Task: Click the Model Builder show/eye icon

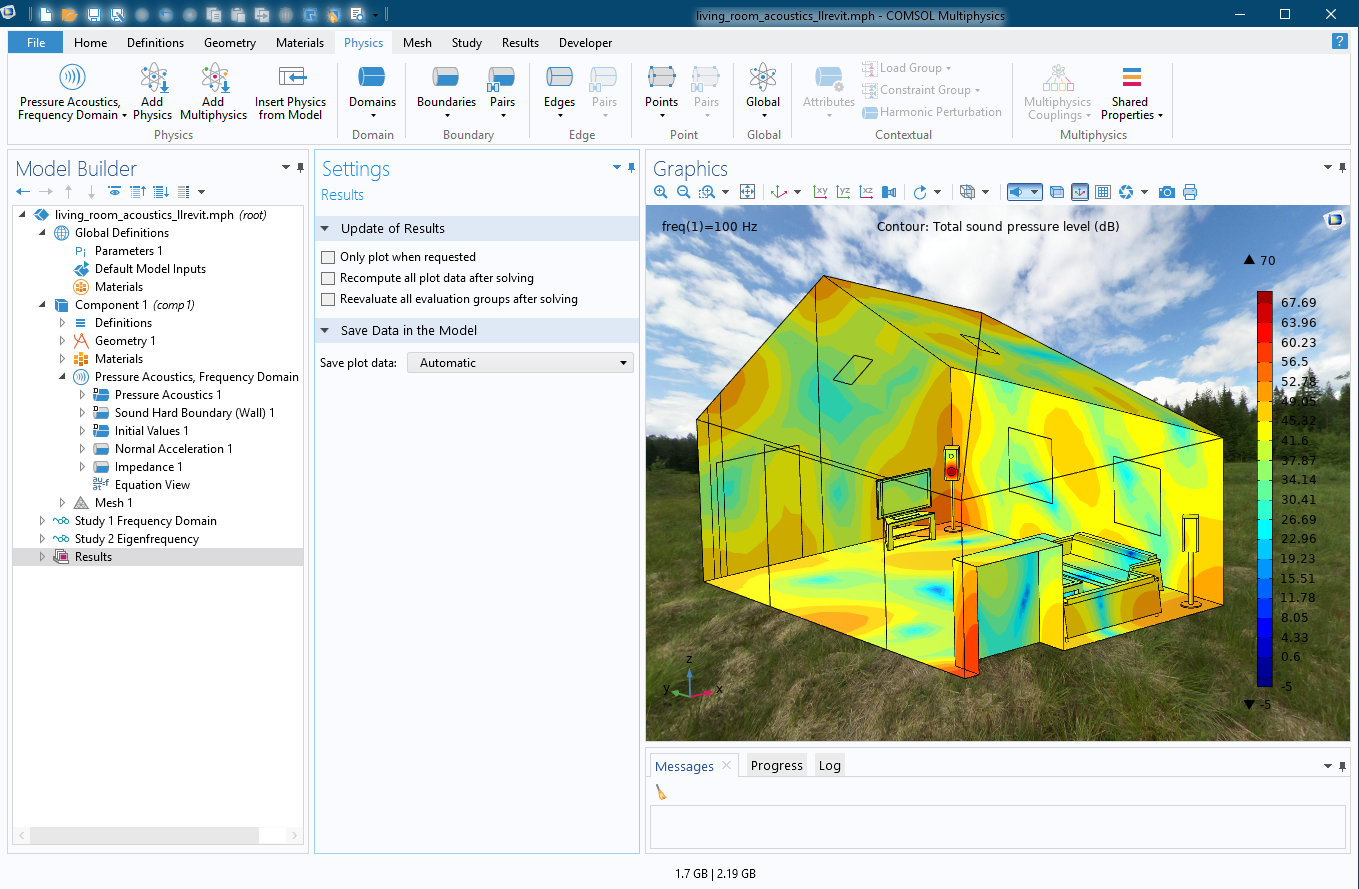Action: click(x=115, y=191)
